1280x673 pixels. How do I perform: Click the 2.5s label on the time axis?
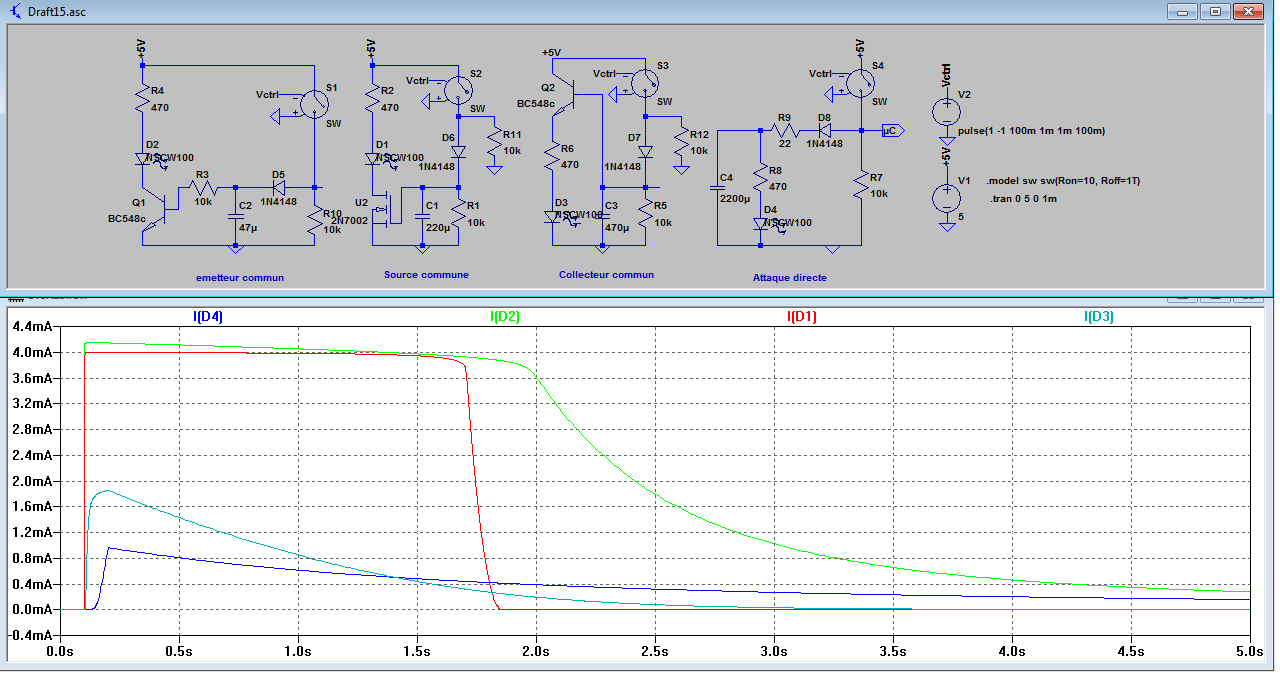(x=654, y=651)
